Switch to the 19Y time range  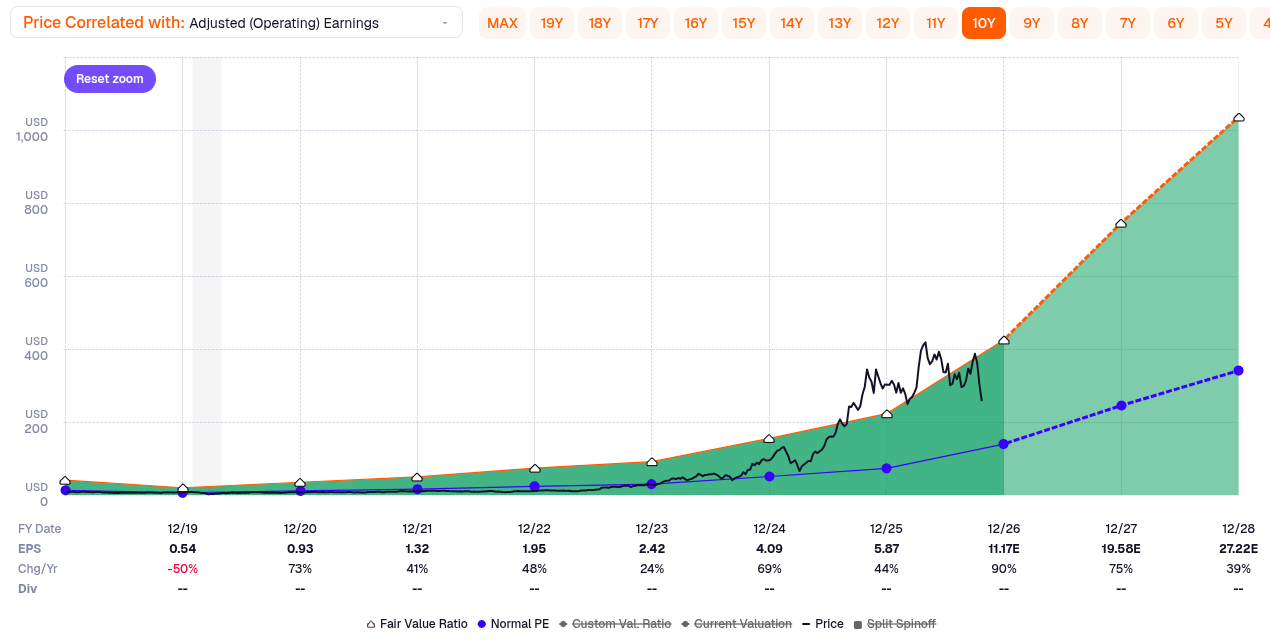(552, 23)
